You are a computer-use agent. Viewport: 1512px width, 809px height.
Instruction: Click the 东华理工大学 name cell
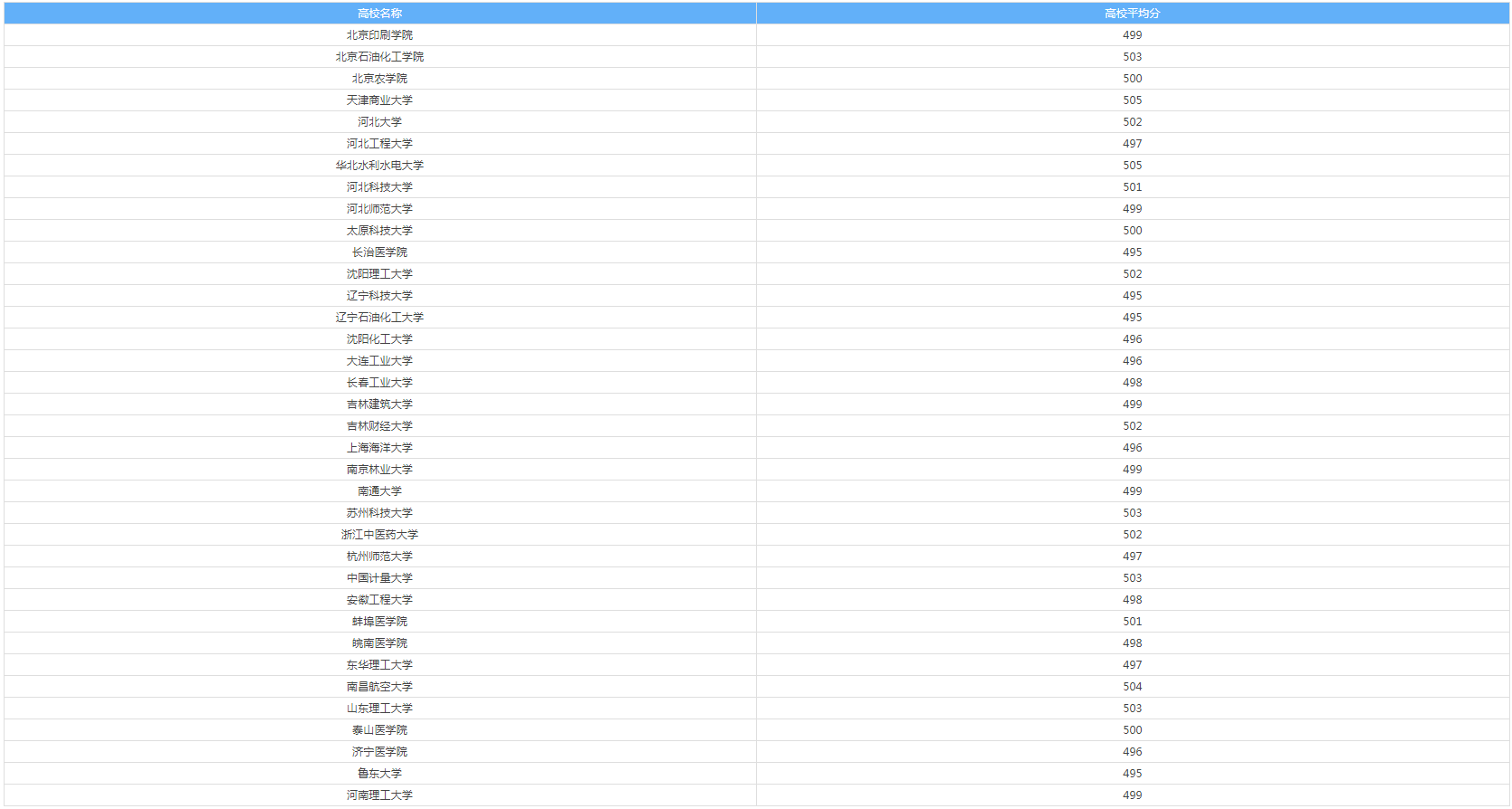(x=379, y=665)
